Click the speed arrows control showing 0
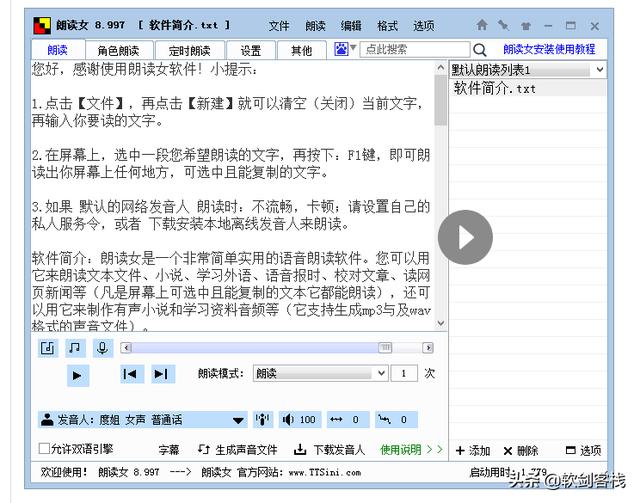640x503 pixels. point(348,419)
